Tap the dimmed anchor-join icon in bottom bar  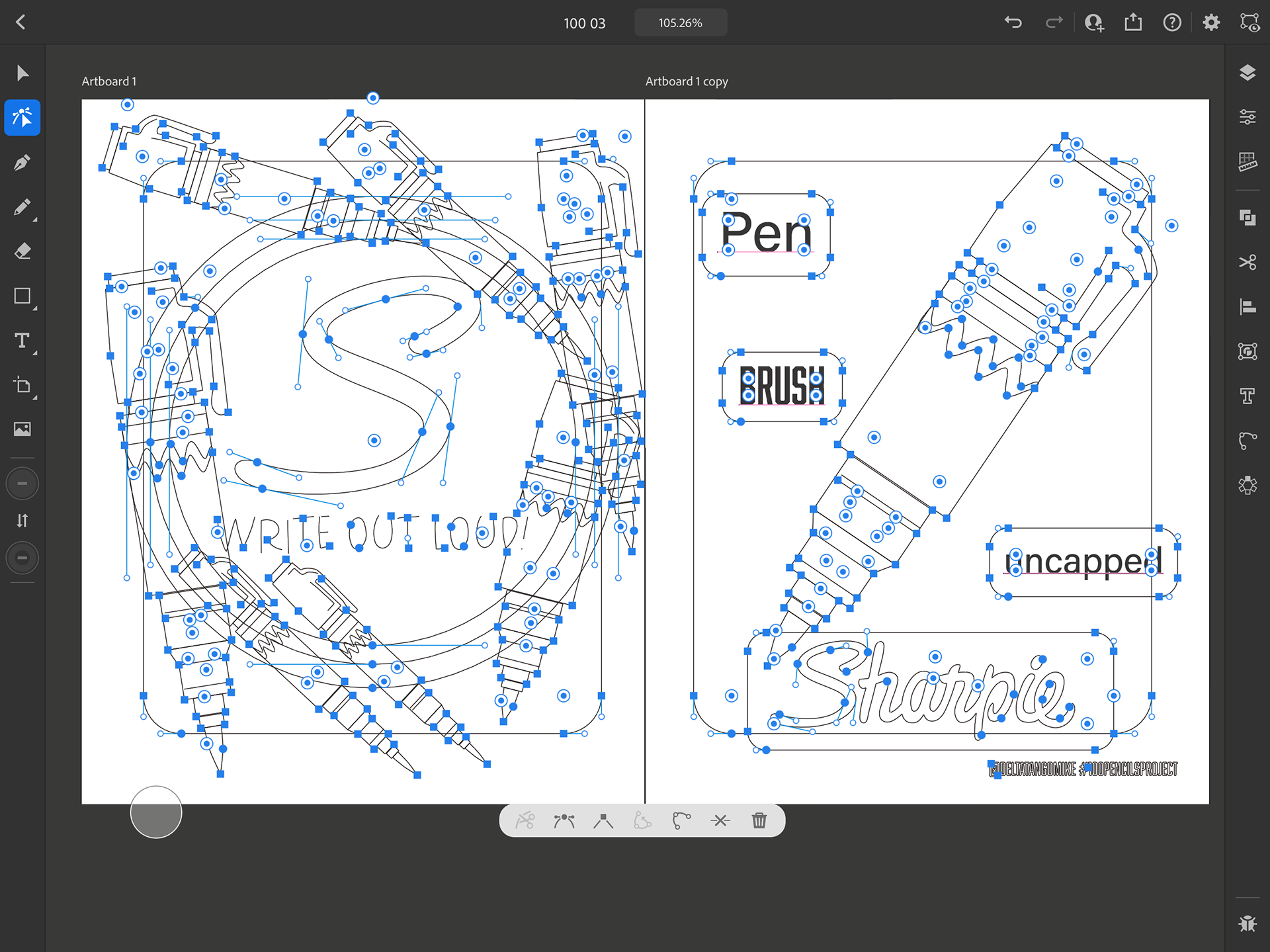[x=642, y=821]
